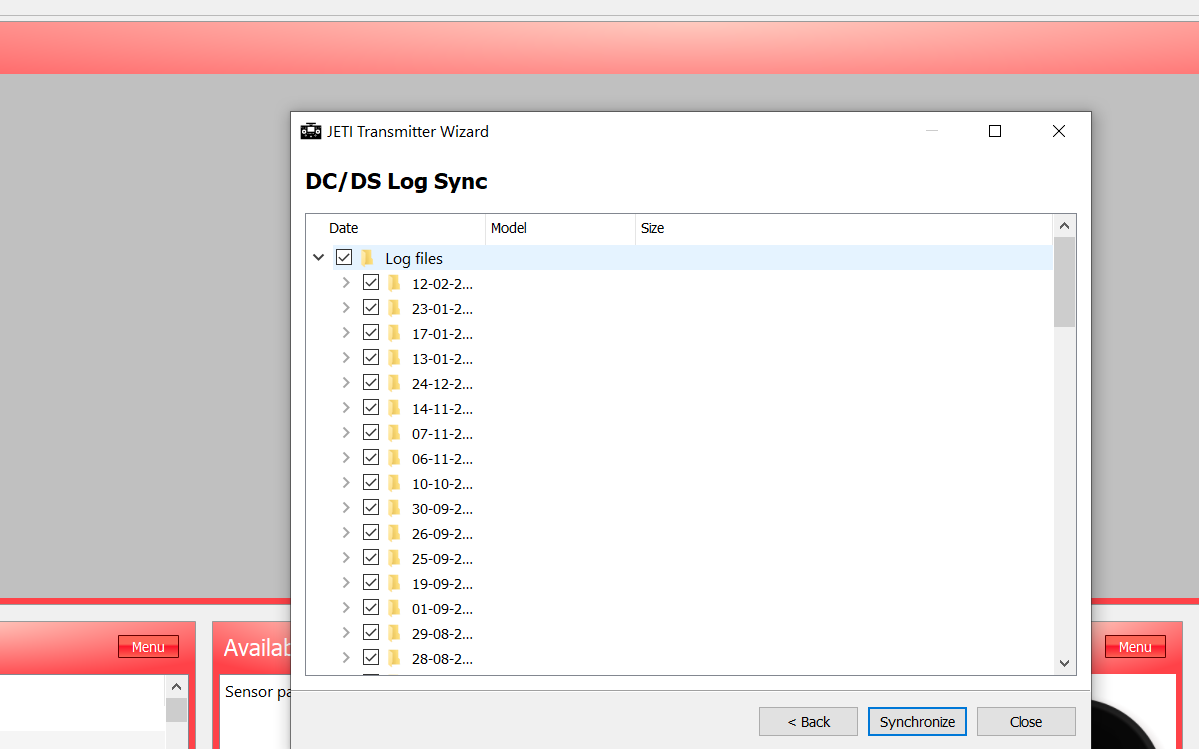Click the folder icon for 25-09-2...

tap(395, 558)
